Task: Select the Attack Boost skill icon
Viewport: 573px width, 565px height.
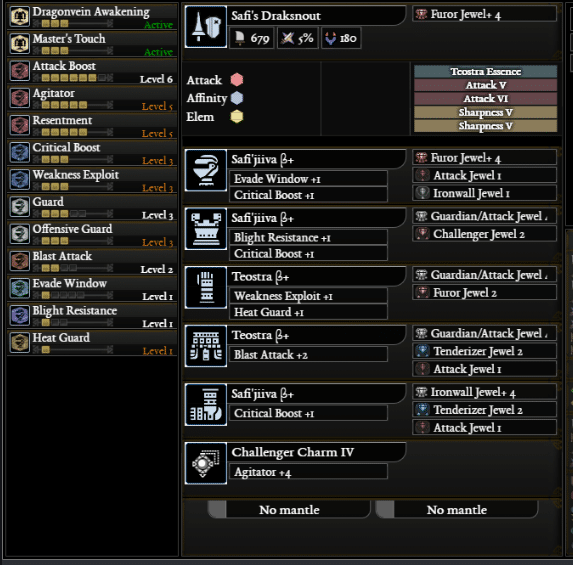Action: [x=20, y=71]
